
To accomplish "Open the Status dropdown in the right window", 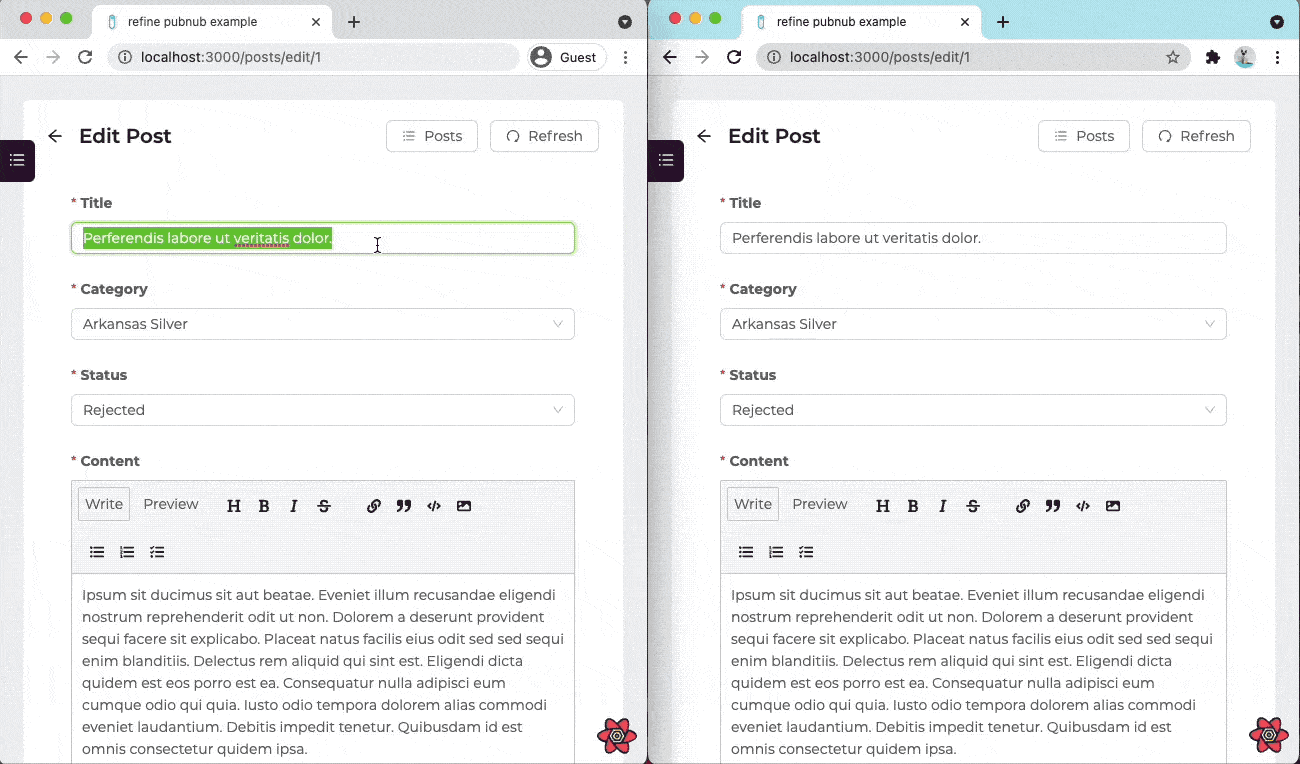I will pos(973,410).
